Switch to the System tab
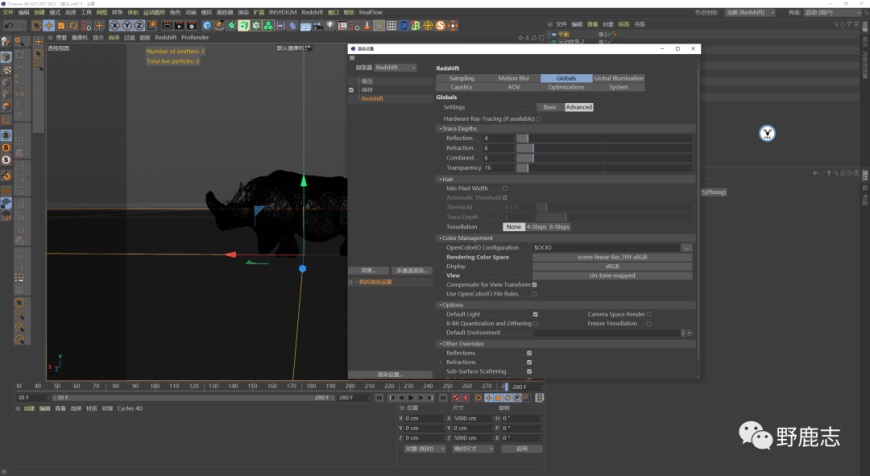The image size is (870, 476). (x=619, y=87)
